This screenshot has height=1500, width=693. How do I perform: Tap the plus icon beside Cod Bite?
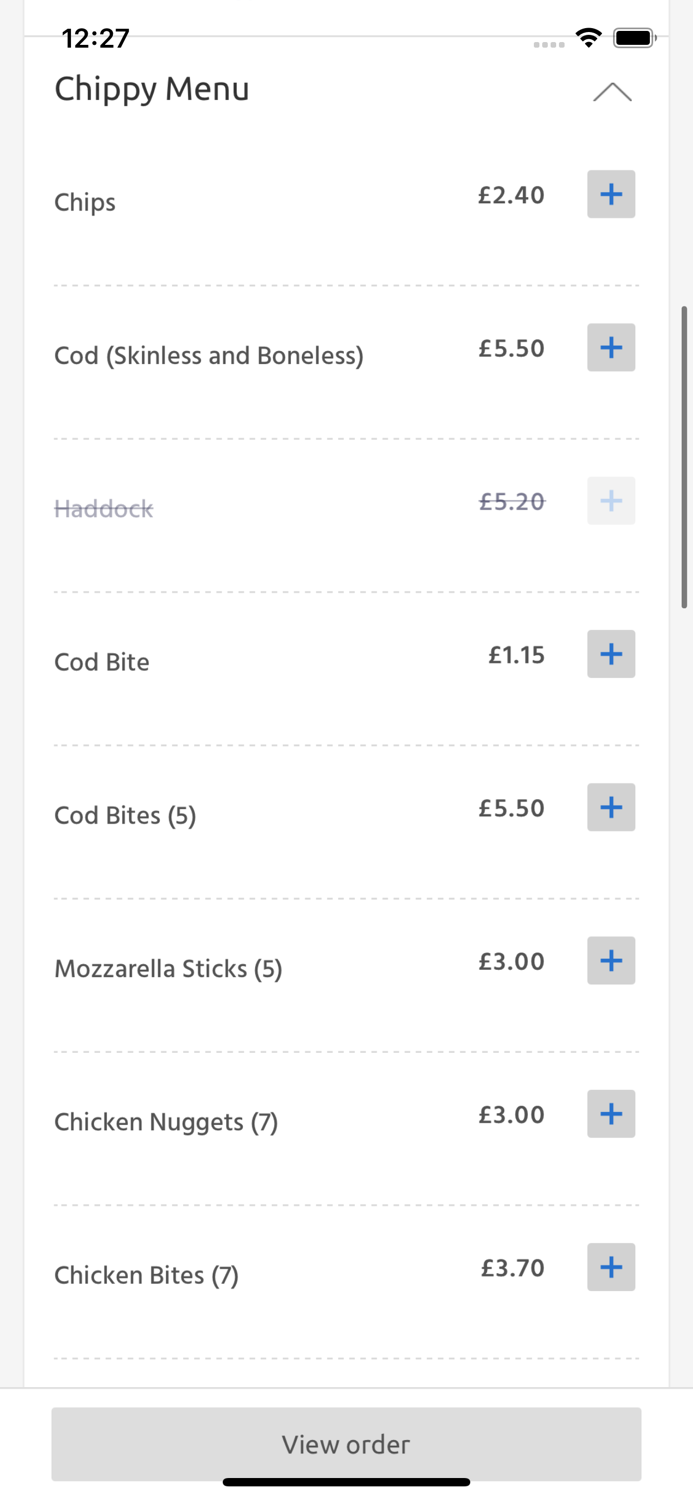(611, 654)
